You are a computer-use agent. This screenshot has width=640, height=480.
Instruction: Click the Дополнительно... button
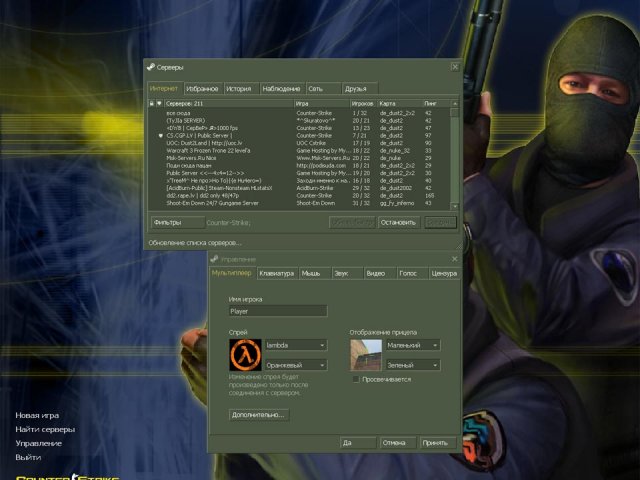[258, 415]
